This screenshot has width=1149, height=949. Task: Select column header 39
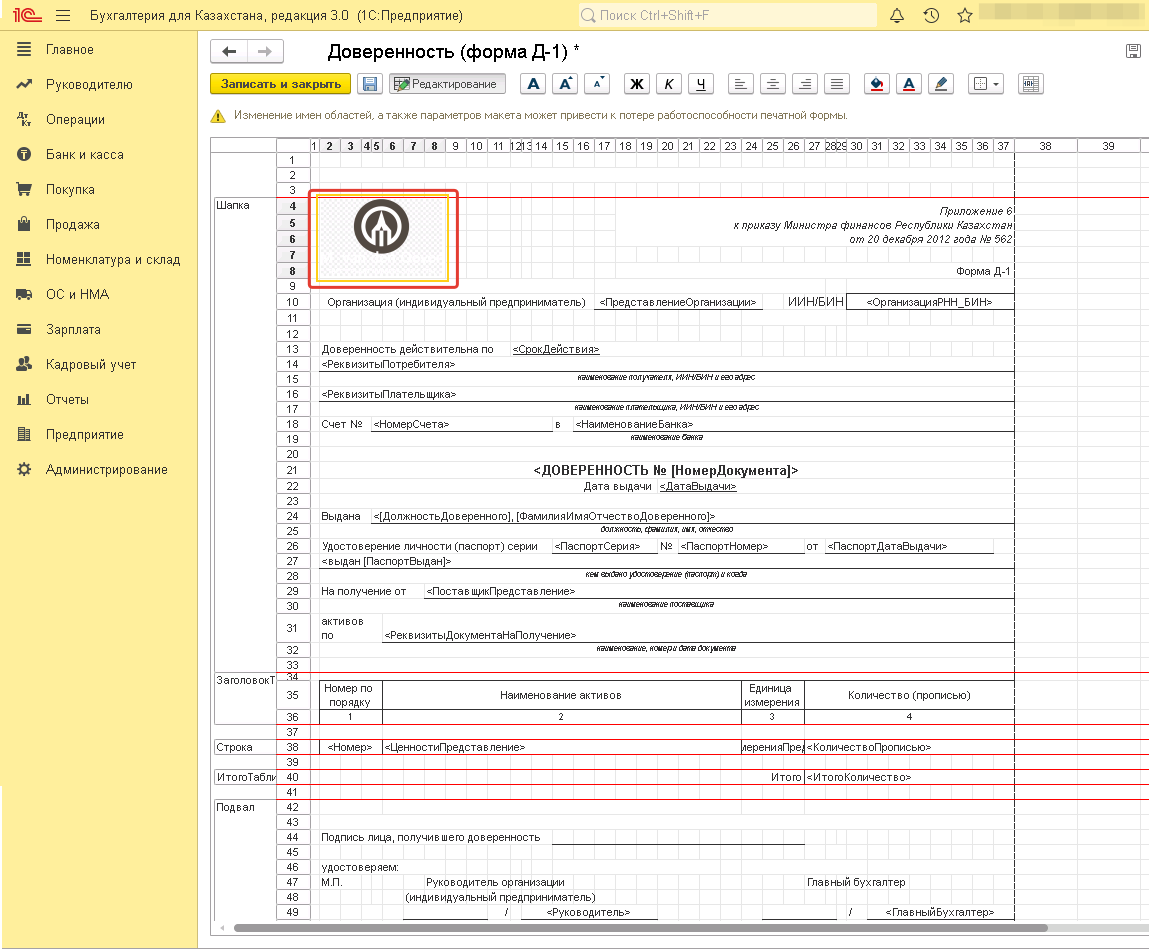pyautogui.click(x=1109, y=146)
